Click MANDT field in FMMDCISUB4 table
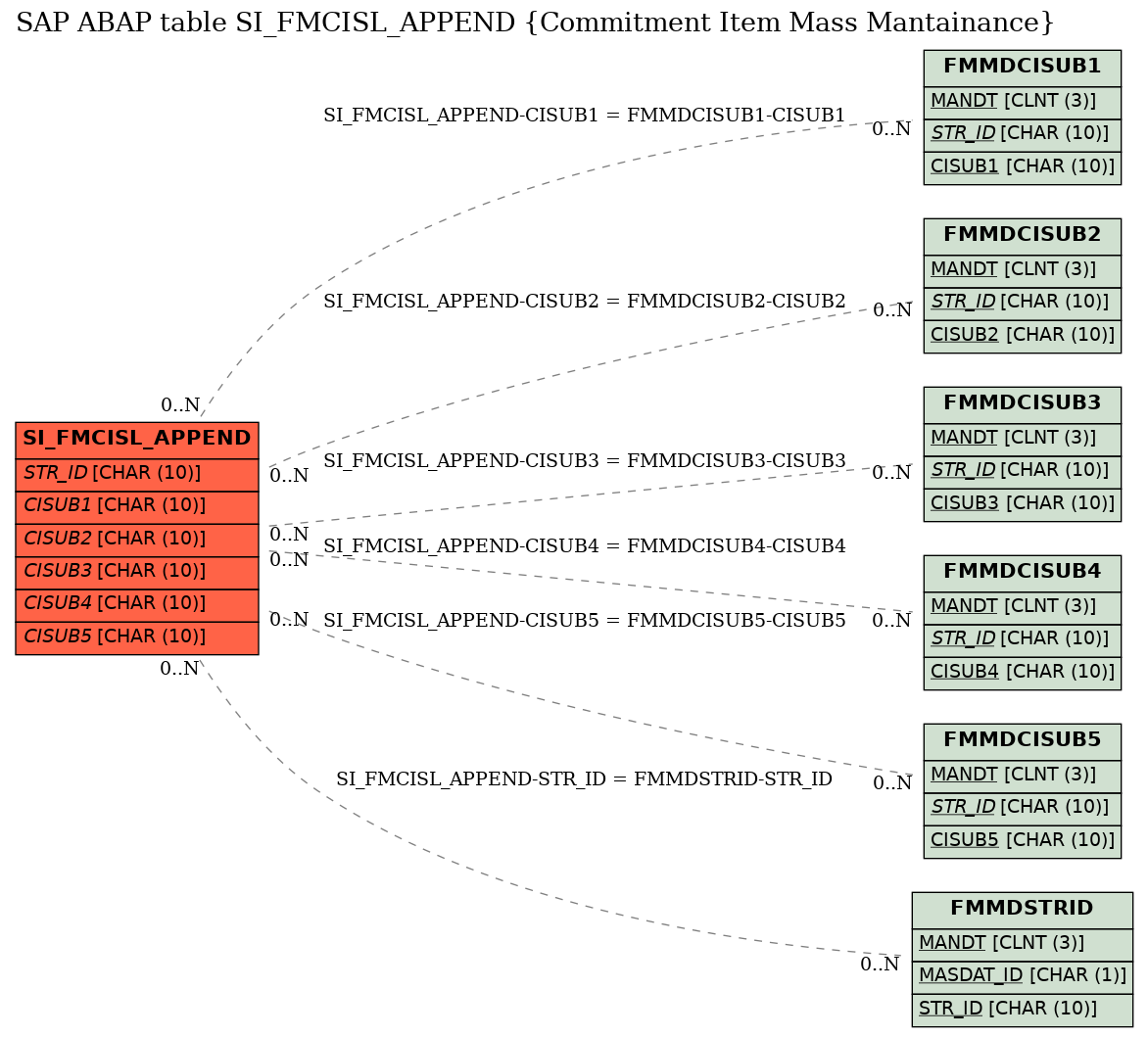 click(1022, 608)
